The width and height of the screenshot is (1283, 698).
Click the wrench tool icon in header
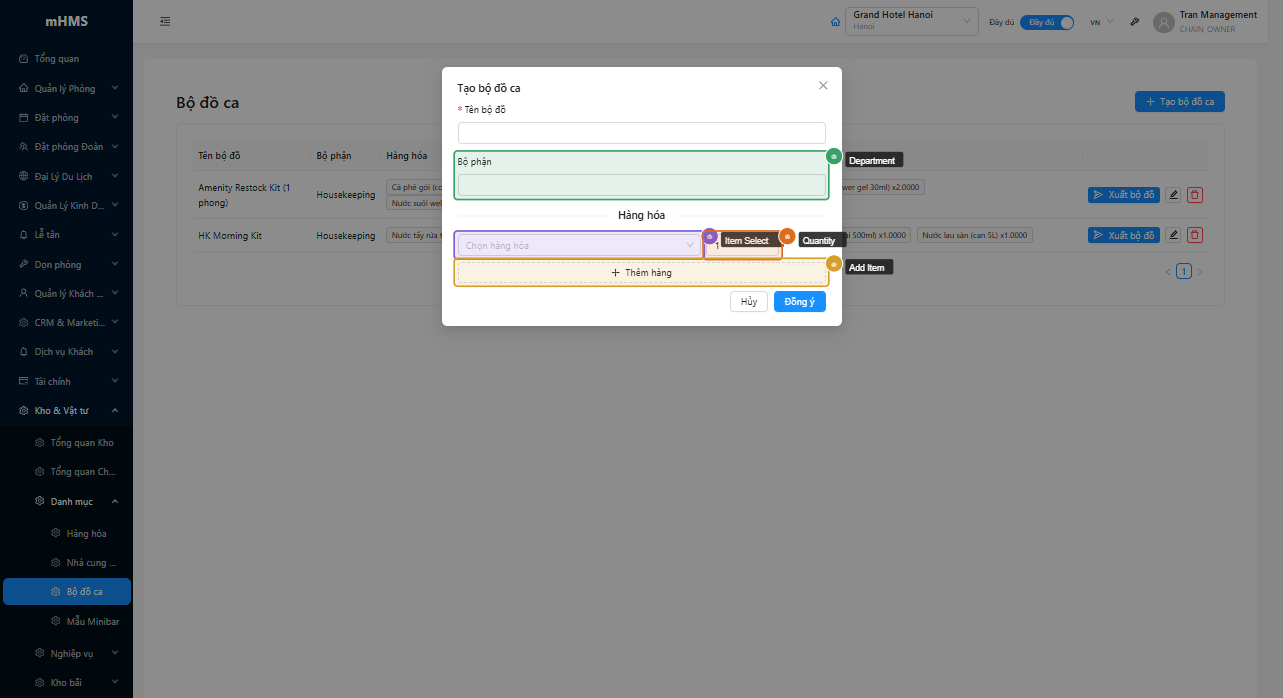(x=1135, y=22)
